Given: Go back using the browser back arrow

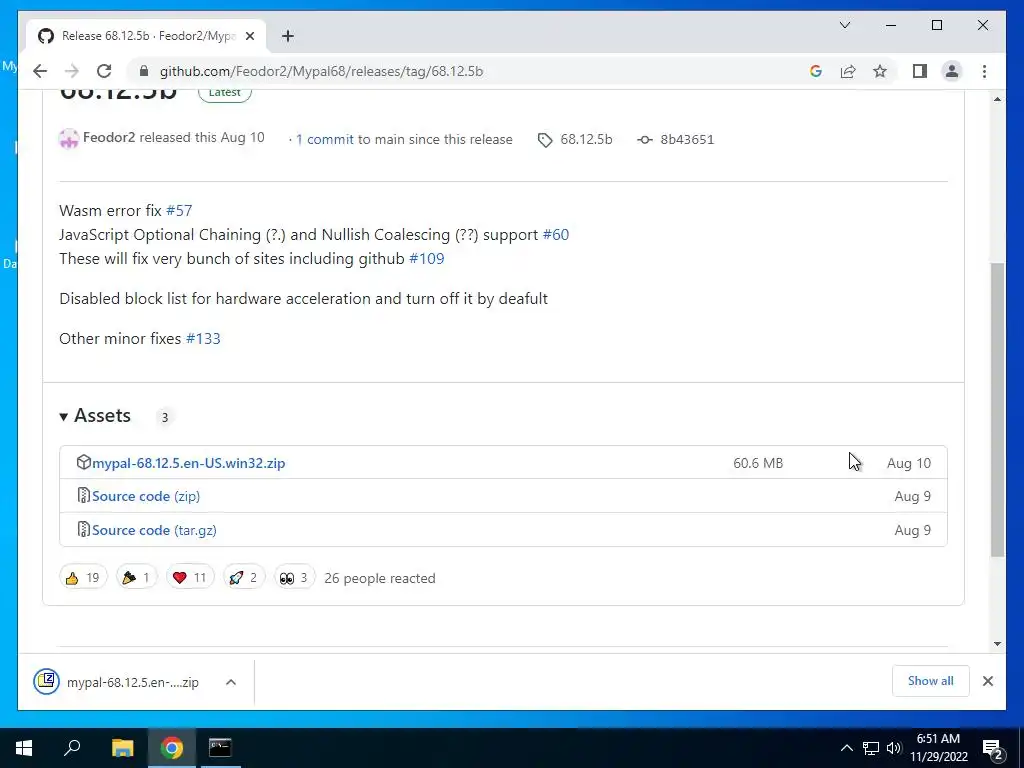Looking at the screenshot, I should (x=40, y=71).
